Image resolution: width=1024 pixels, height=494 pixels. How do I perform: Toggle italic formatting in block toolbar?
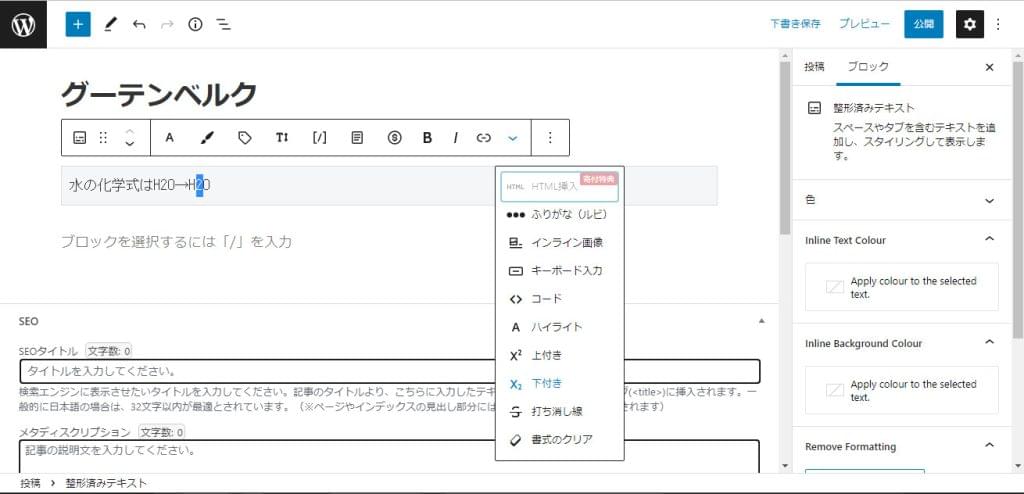[x=455, y=138]
